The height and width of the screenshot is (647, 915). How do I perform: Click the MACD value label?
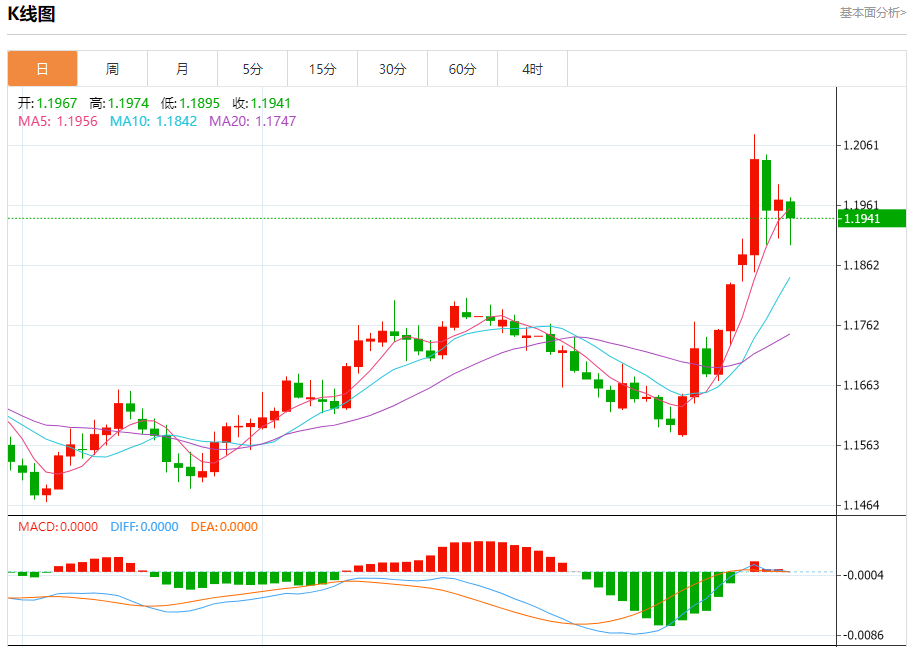tap(58, 527)
